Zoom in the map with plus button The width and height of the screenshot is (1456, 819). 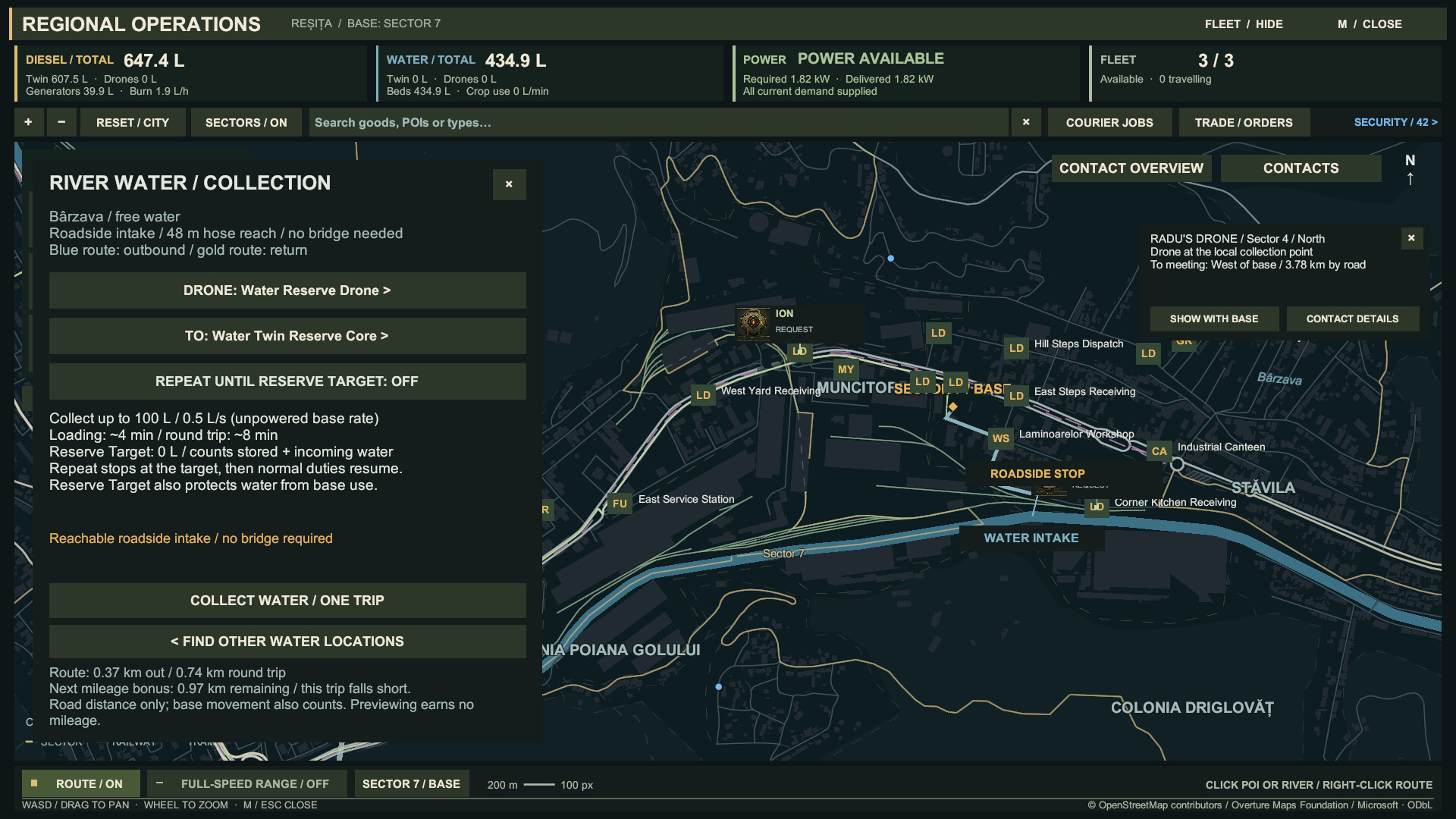(x=28, y=122)
